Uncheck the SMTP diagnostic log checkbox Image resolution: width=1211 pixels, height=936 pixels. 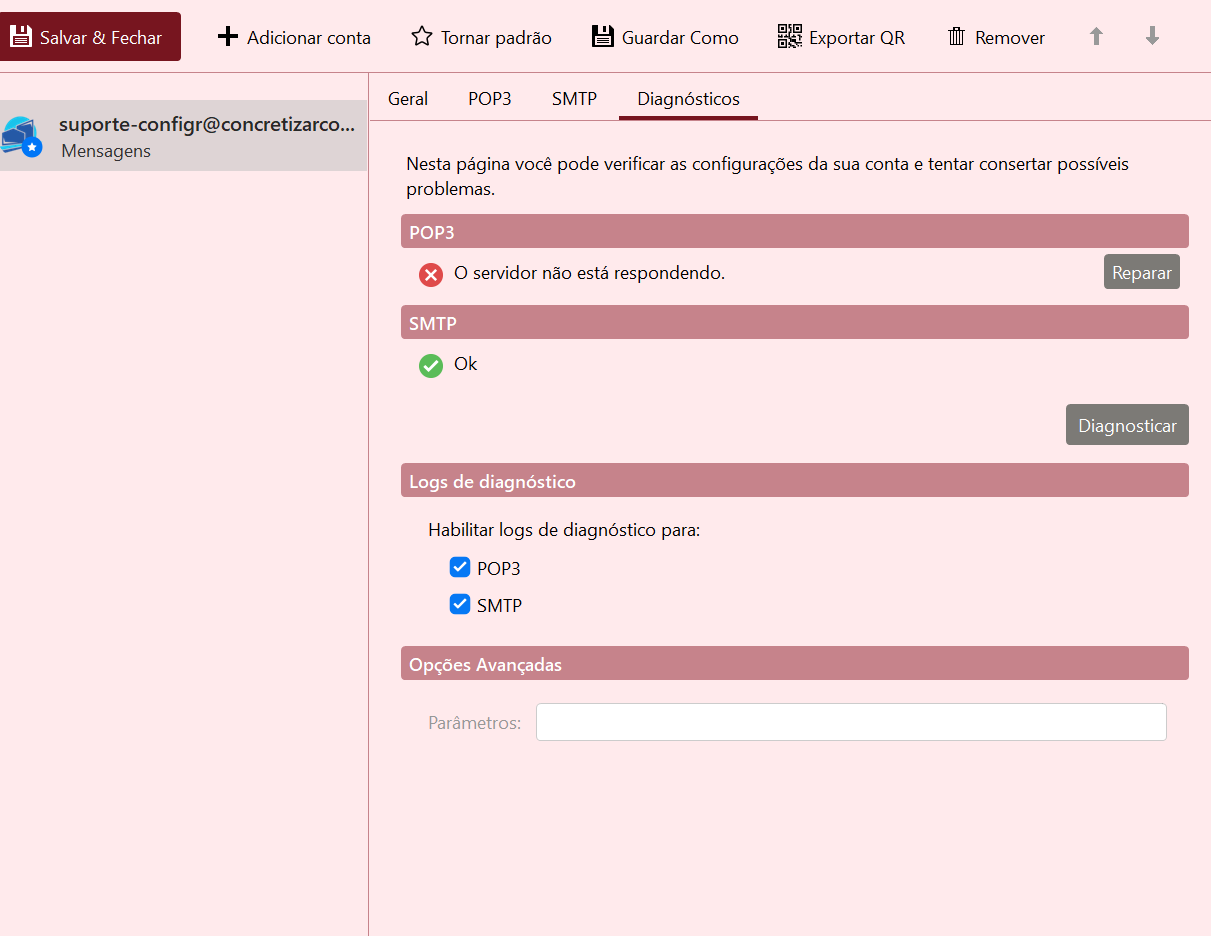460,604
